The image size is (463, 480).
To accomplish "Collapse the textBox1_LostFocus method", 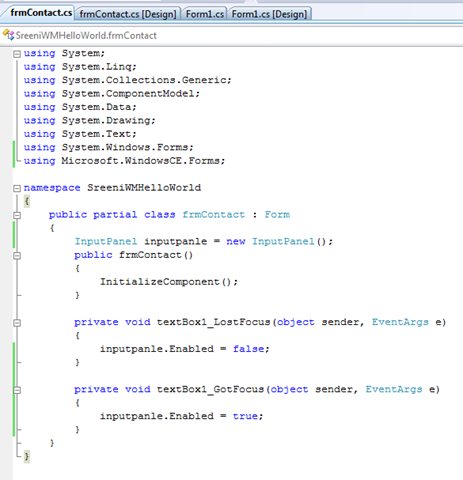I will coord(17,323).
